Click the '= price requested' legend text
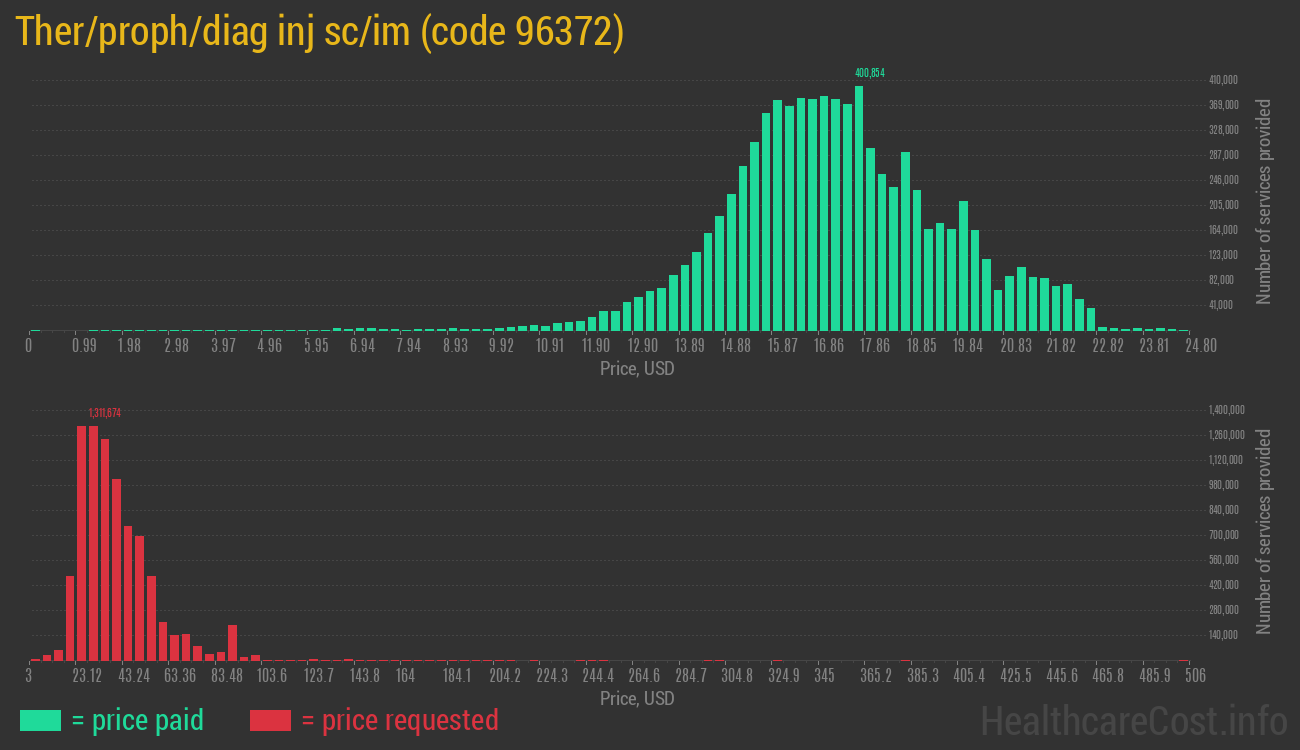The image size is (1300, 750). tap(399, 720)
